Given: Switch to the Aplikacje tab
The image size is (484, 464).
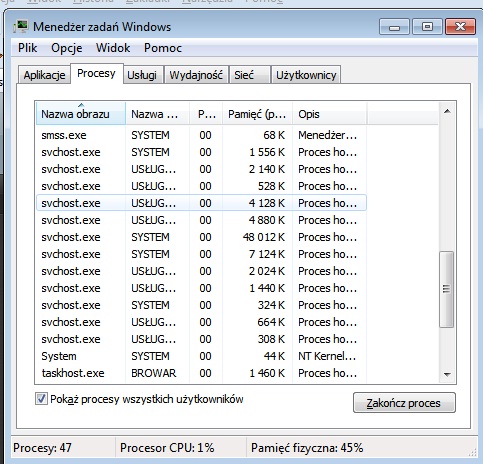Looking at the screenshot, I should tap(44, 75).
